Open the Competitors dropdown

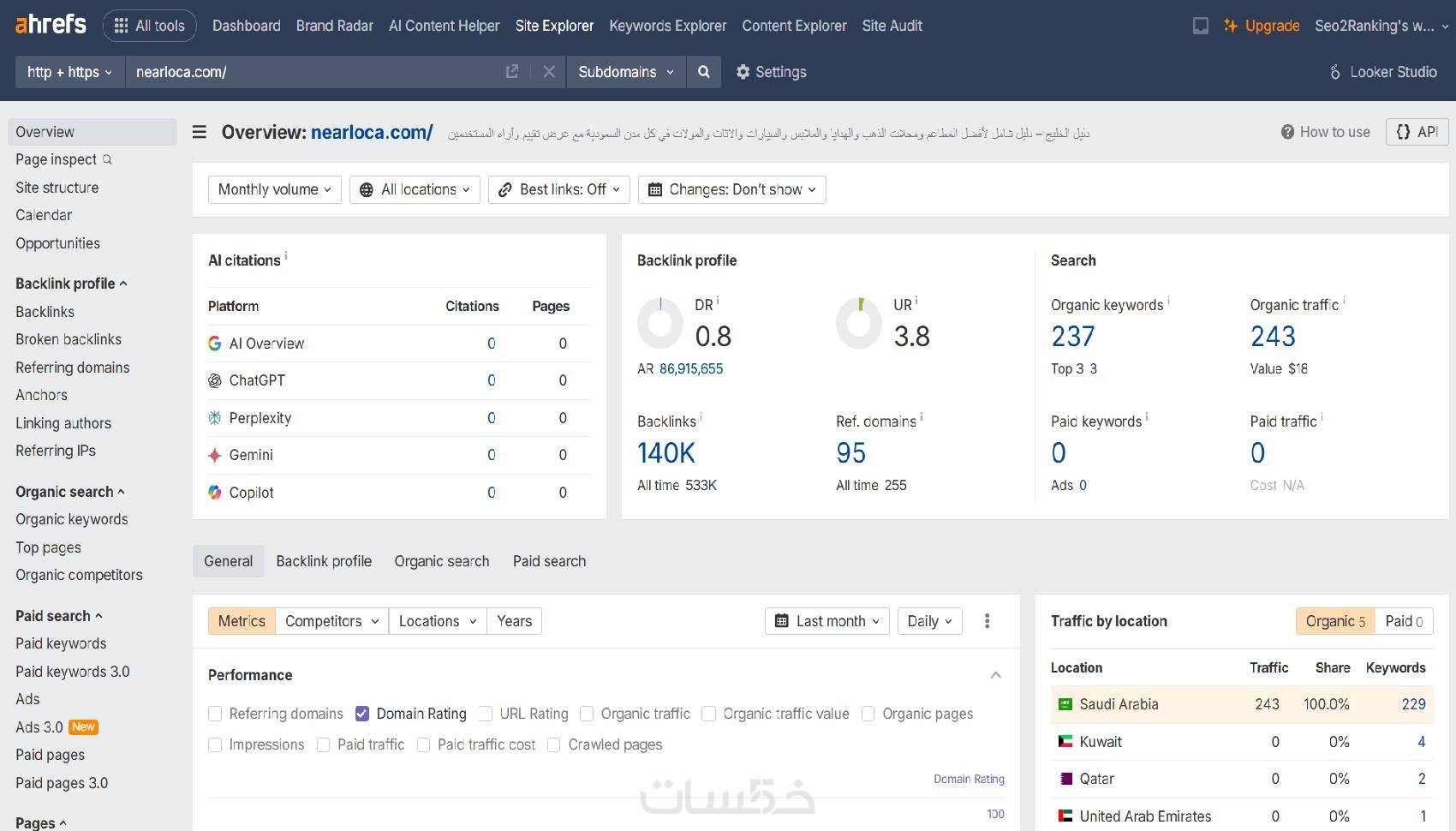point(332,621)
